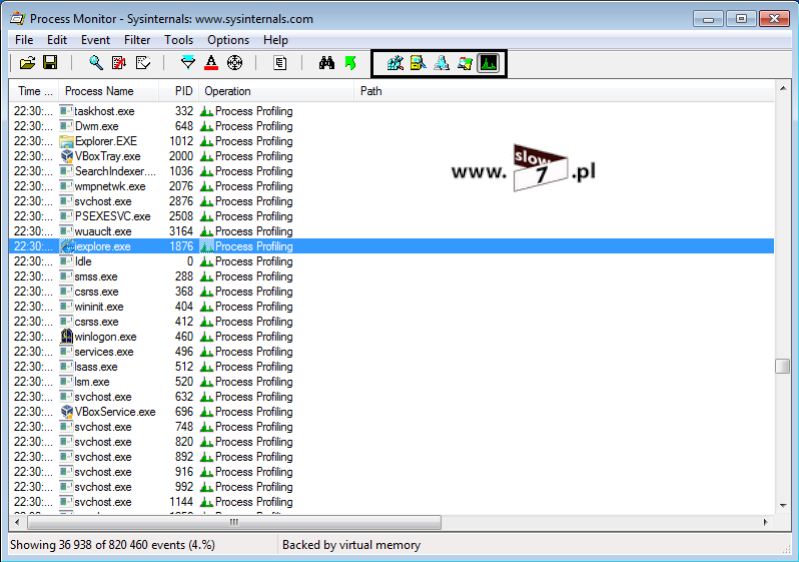The width and height of the screenshot is (799, 562).
Task: Click the Time column header
Action: click(34, 91)
